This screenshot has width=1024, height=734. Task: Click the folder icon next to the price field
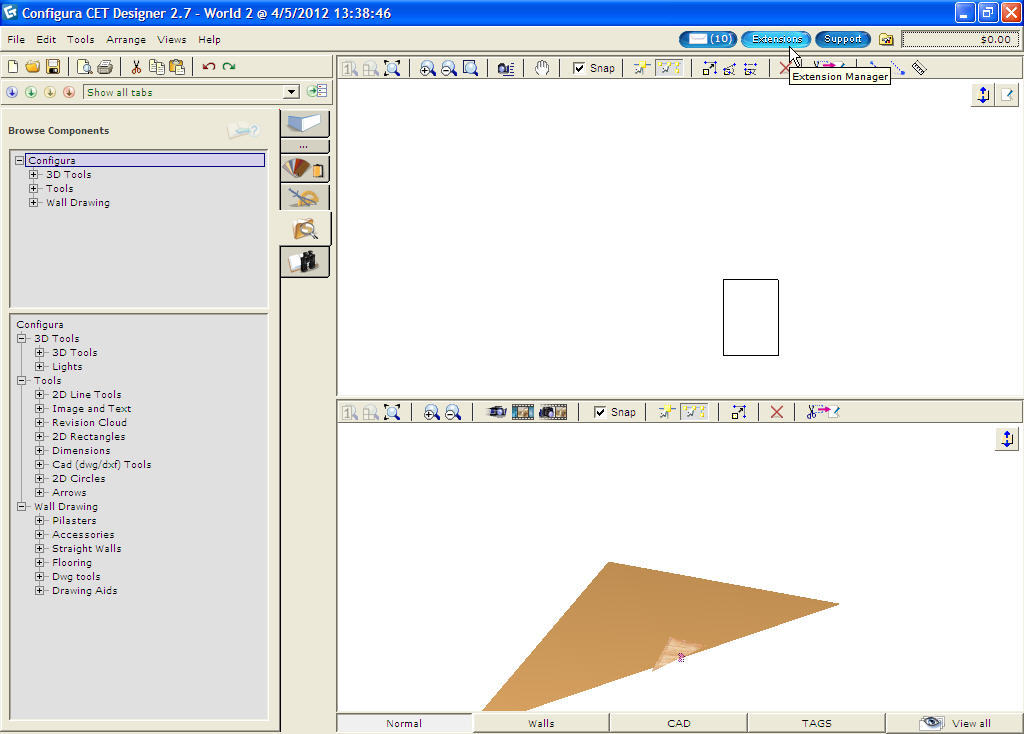(886, 40)
